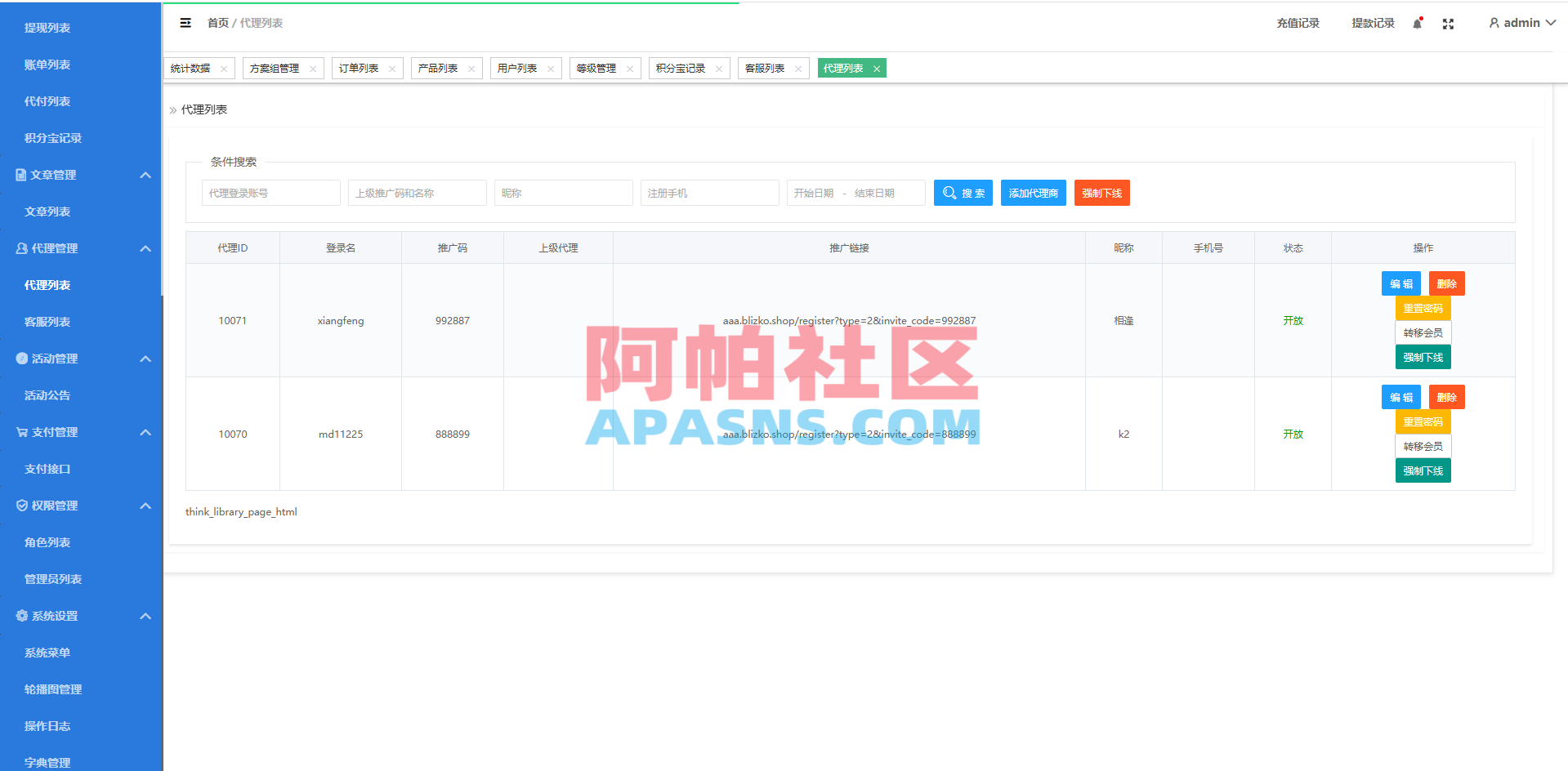Reset password for agent xiangfeng
1568x771 pixels.
pos(1423,308)
